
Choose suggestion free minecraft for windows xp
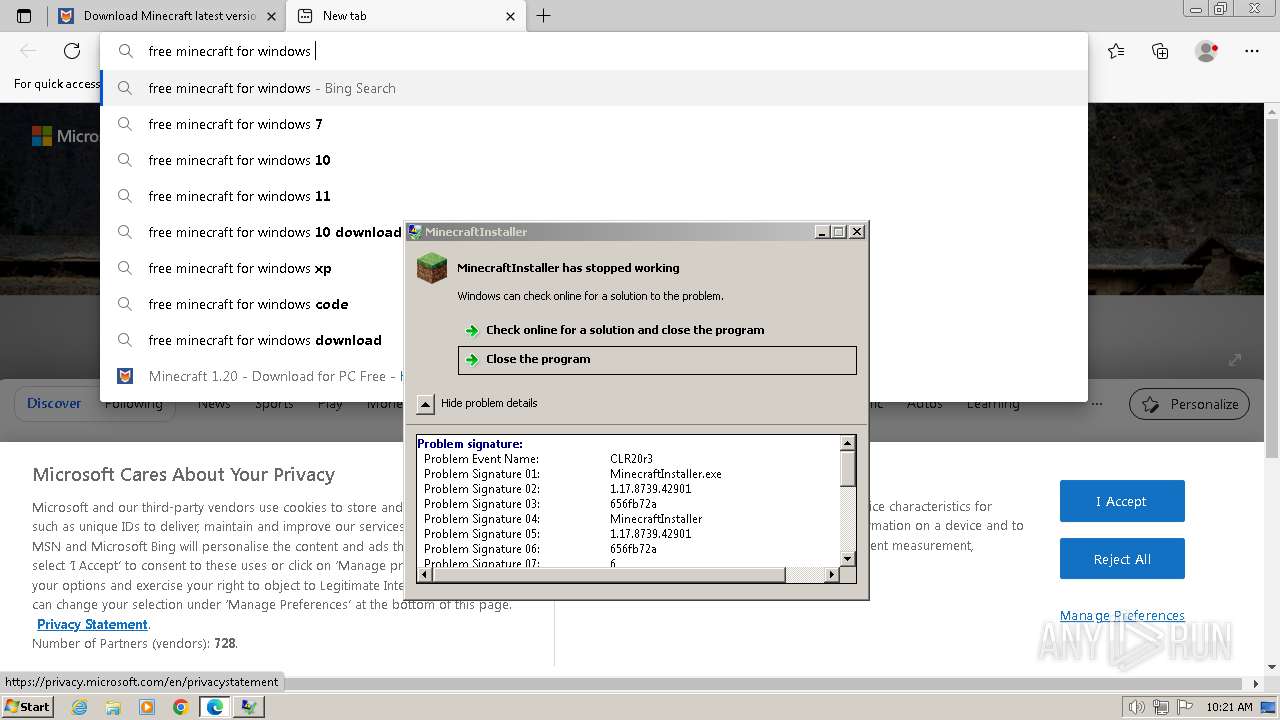tap(252, 268)
